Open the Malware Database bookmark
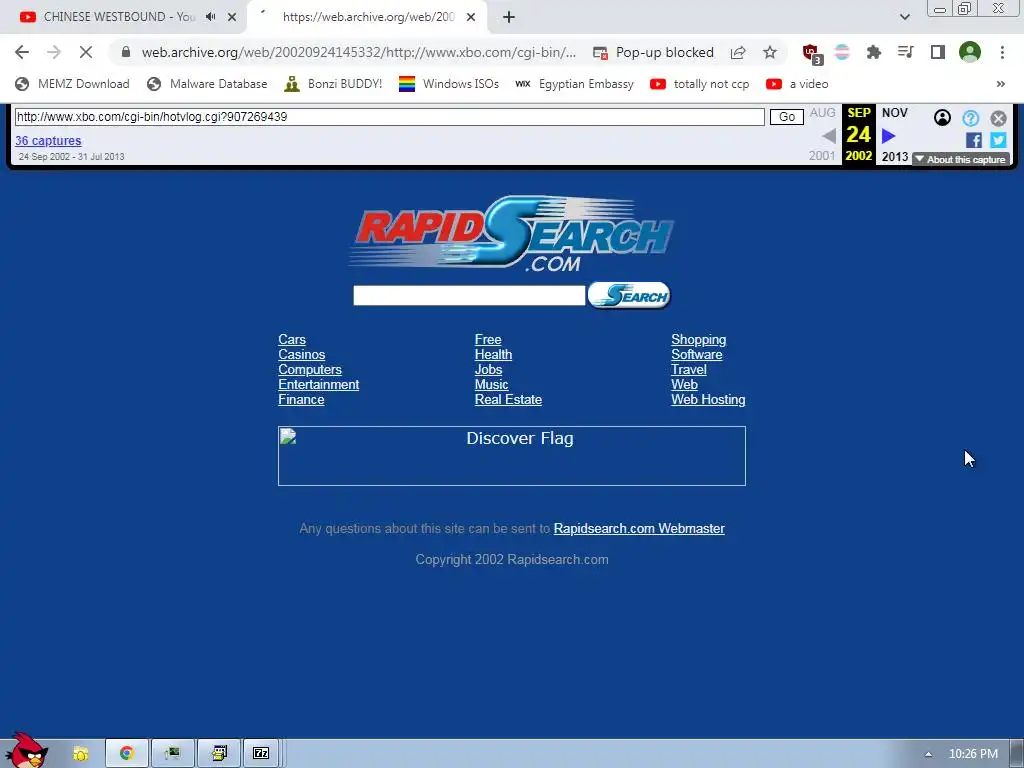 207,84
